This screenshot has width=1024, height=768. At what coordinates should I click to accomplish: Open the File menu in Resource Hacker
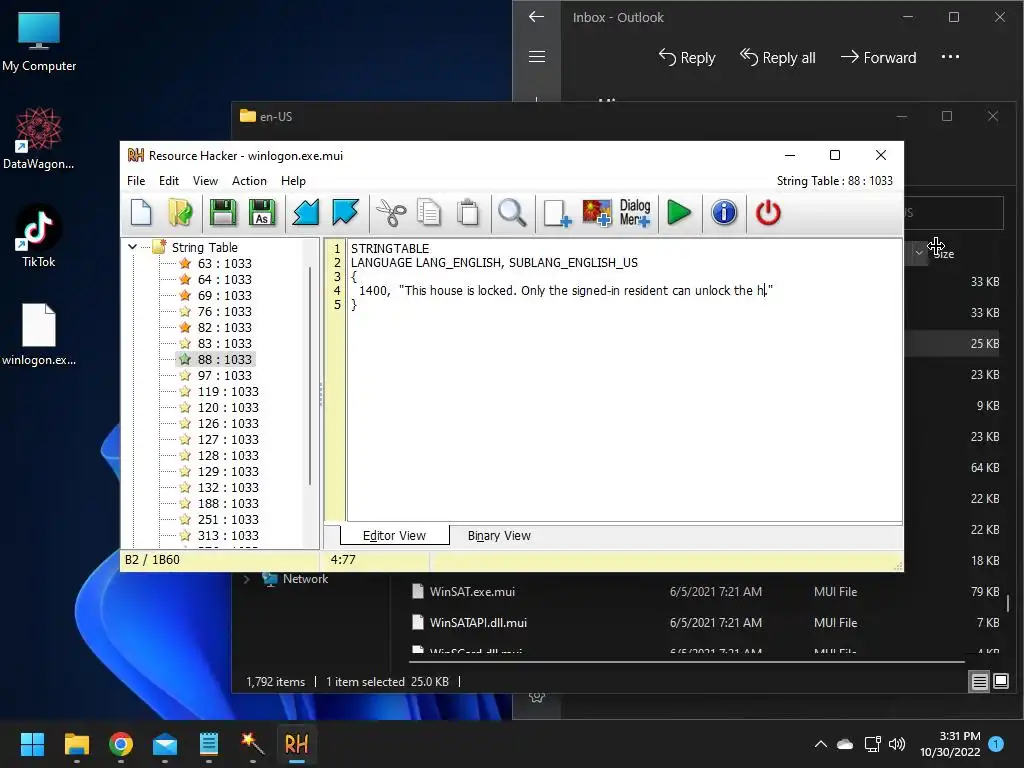pos(136,181)
